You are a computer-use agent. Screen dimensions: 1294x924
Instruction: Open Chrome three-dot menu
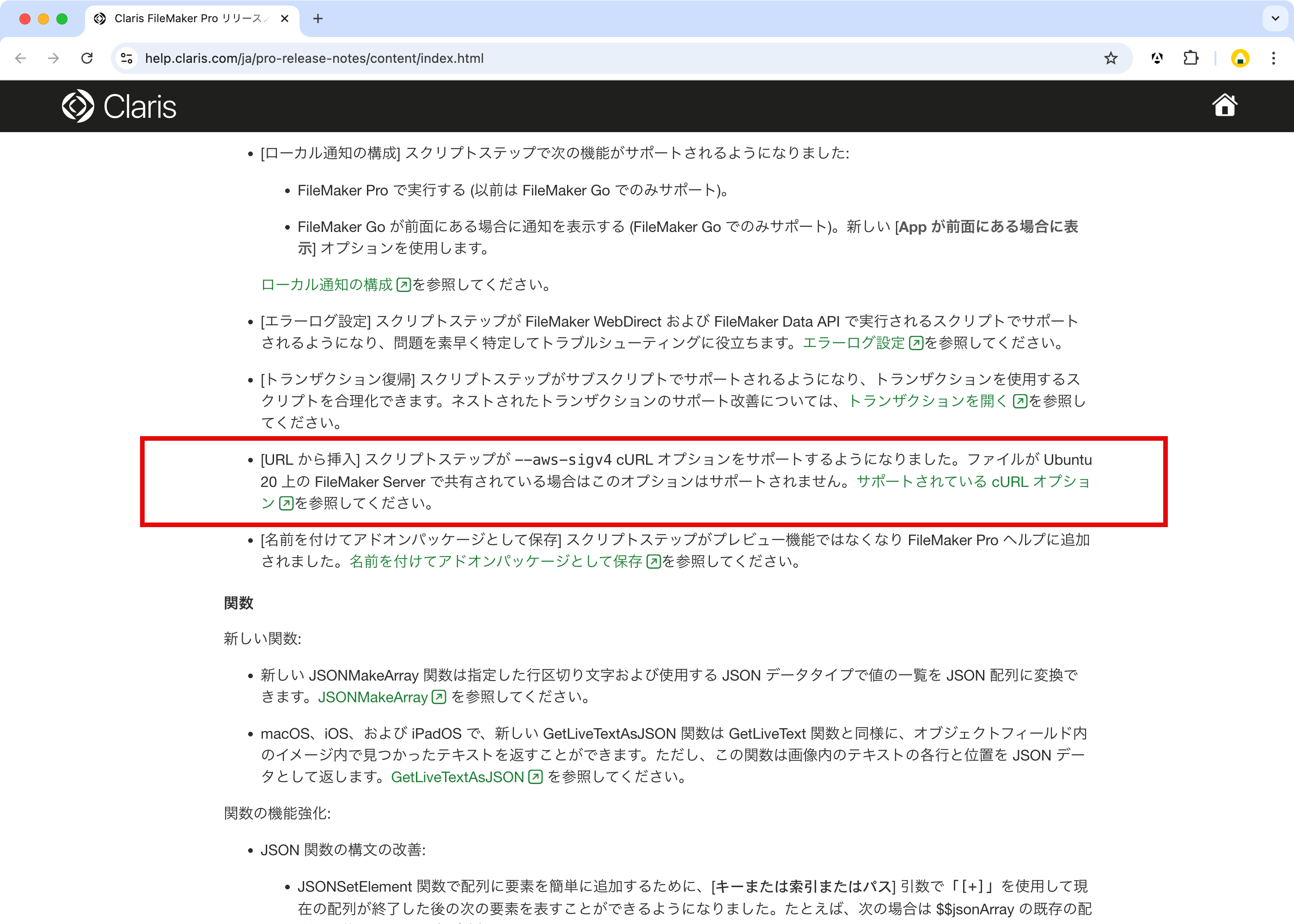(1274, 58)
